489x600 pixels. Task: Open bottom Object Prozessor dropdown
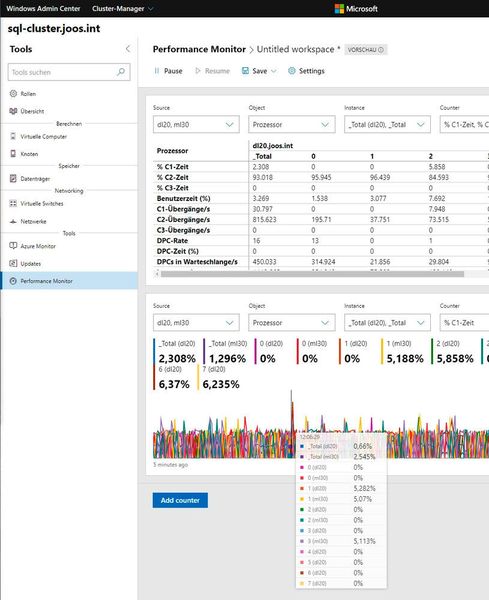292,323
